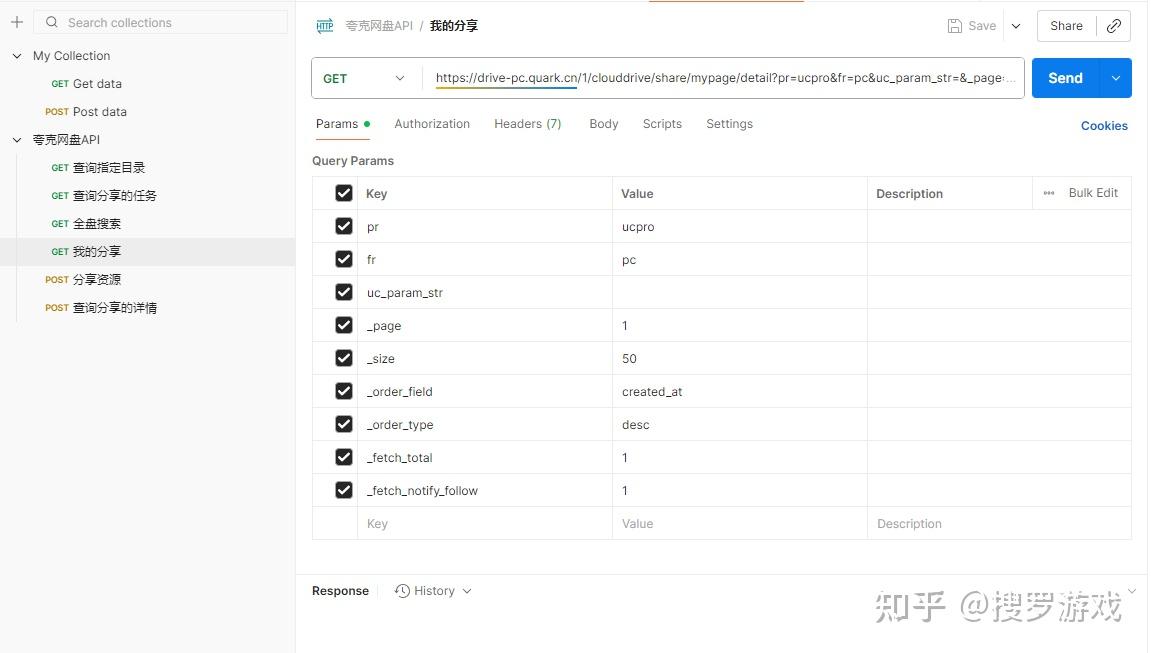Viewport: 1151px width, 653px height.
Task: Uncheck the pr parameter checkbox
Action: coord(344,226)
